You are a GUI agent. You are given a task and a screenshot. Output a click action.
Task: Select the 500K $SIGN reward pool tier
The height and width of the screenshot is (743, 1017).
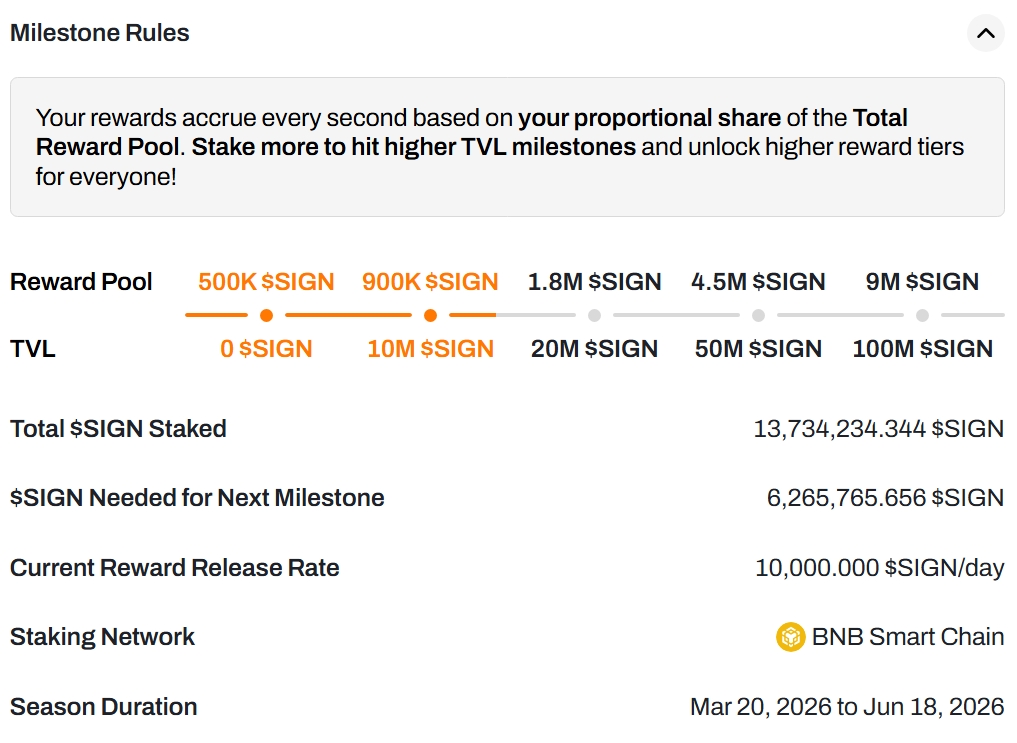(x=266, y=282)
